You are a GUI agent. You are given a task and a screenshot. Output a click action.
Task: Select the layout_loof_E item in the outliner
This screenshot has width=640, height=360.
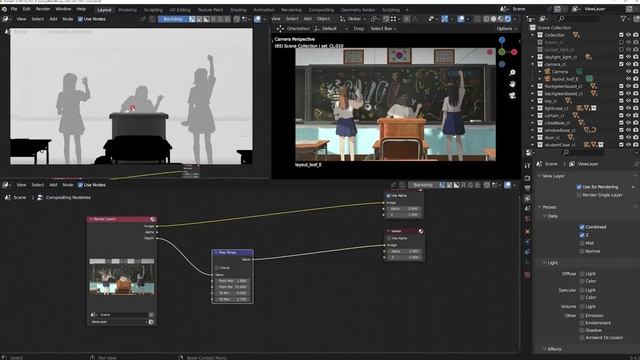[x=565, y=79]
